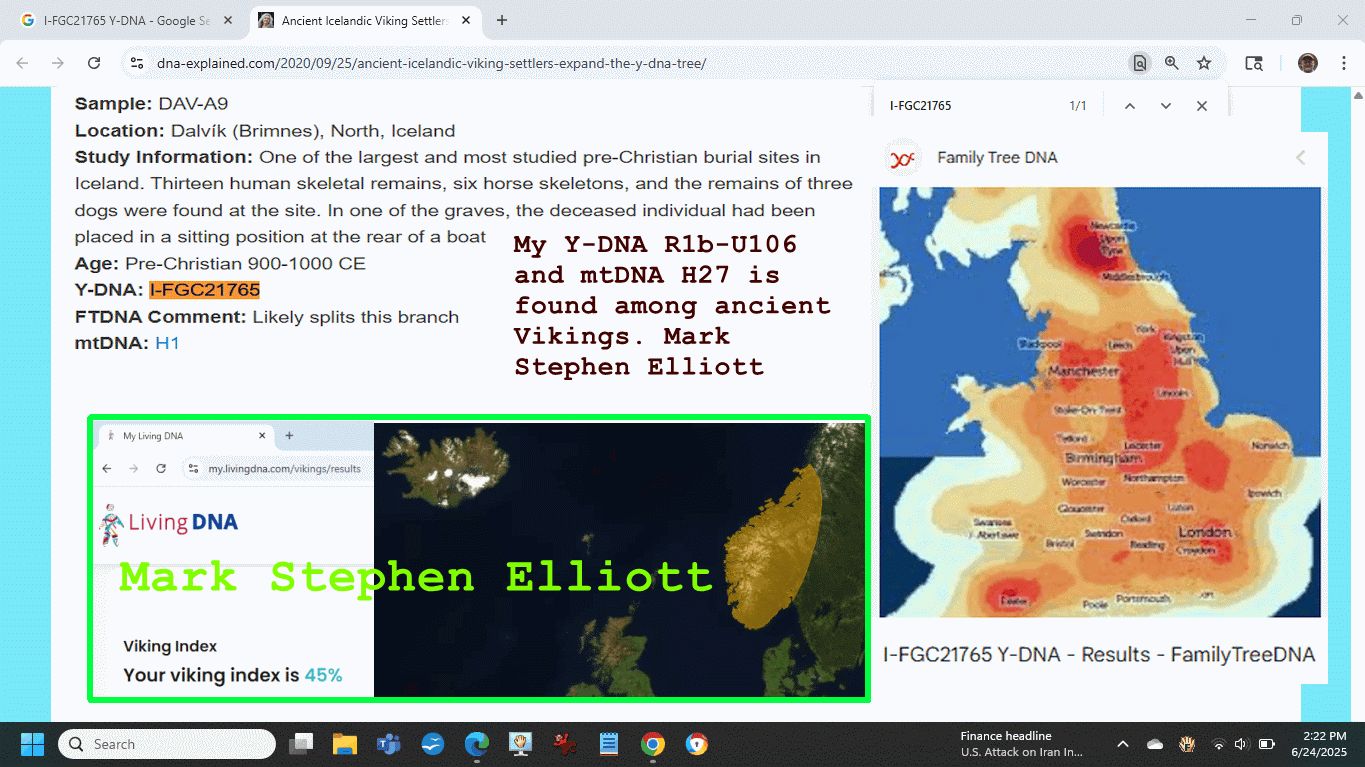The width and height of the screenshot is (1365, 767).
Task: Click the find-in-page icon in address bar
Action: [x=1140, y=63]
